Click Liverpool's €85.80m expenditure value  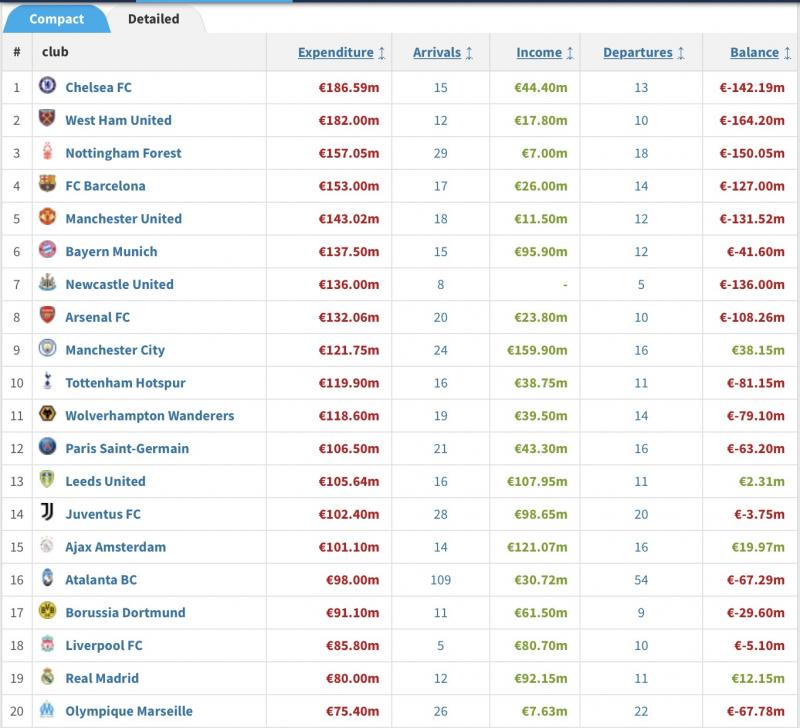tap(353, 646)
